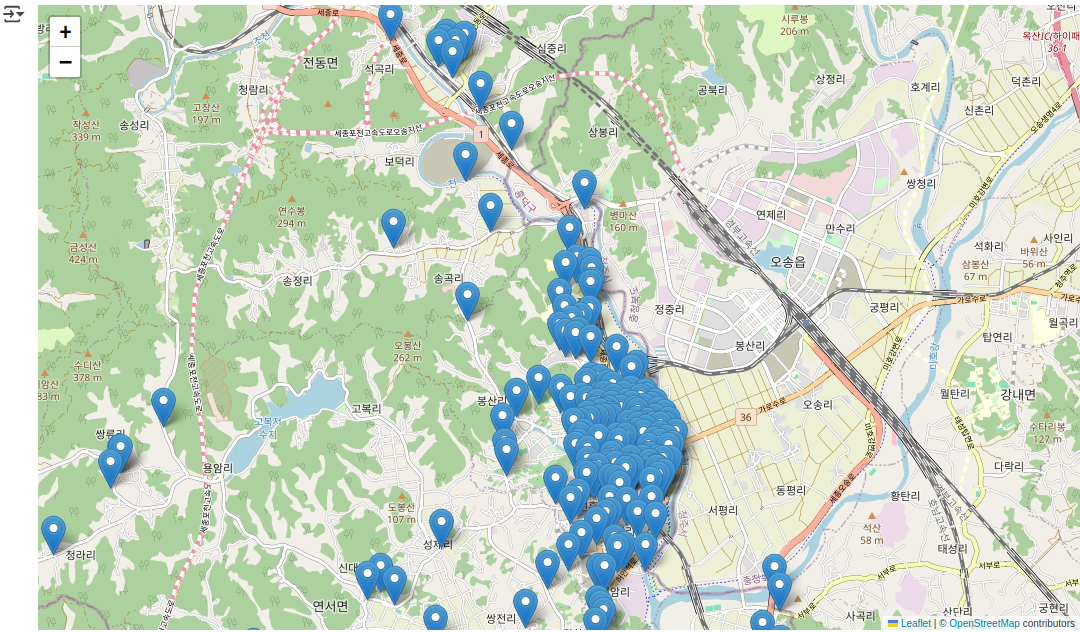Screen dimensions: 1080x632
Task: Select the marker right of the 봉산리 label
Action: (516, 394)
